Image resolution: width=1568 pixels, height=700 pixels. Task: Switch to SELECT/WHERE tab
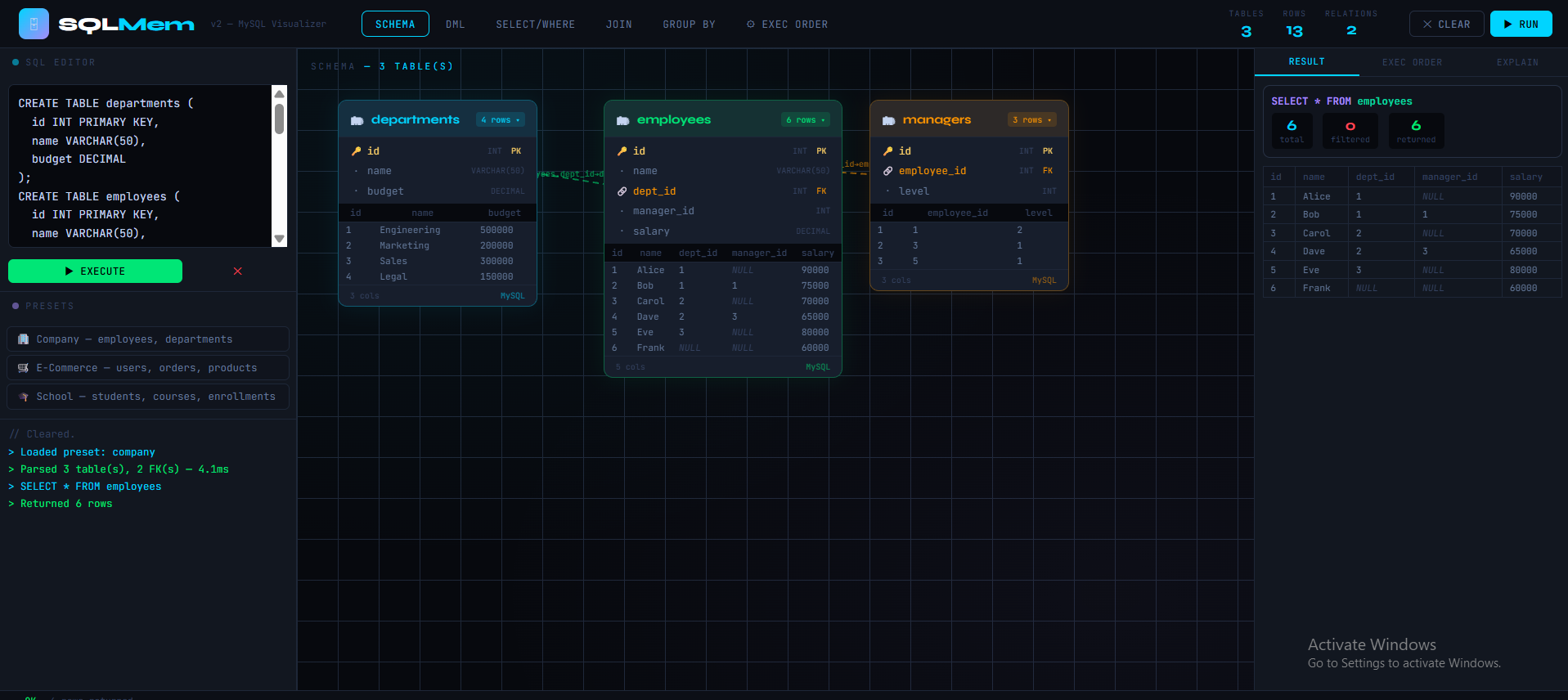pyautogui.click(x=536, y=25)
